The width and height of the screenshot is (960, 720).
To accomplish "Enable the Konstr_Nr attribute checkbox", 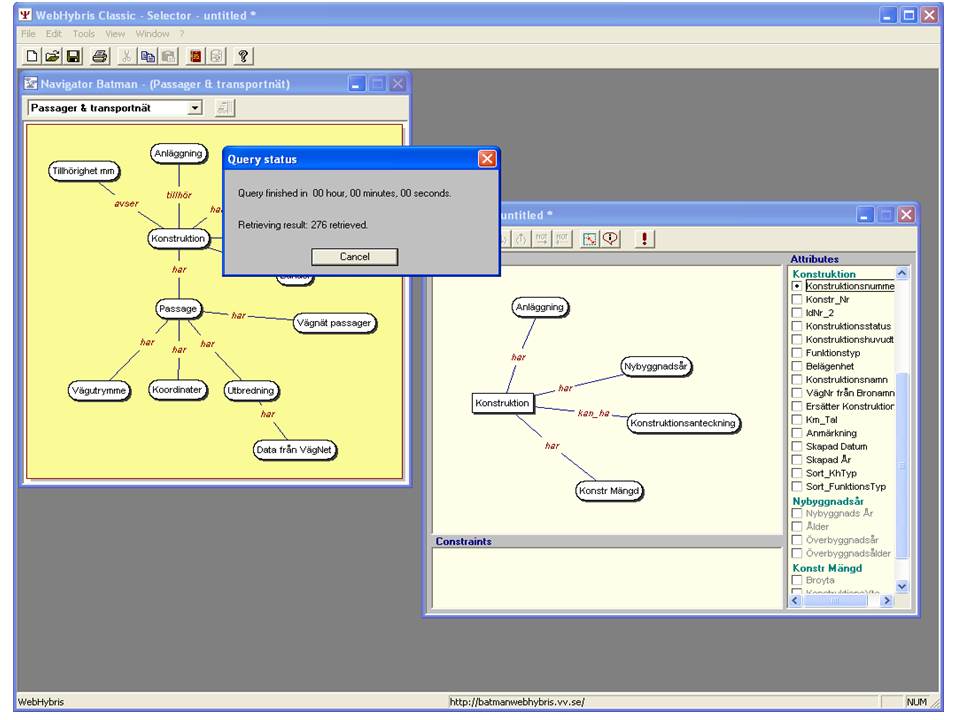I will pos(797,299).
